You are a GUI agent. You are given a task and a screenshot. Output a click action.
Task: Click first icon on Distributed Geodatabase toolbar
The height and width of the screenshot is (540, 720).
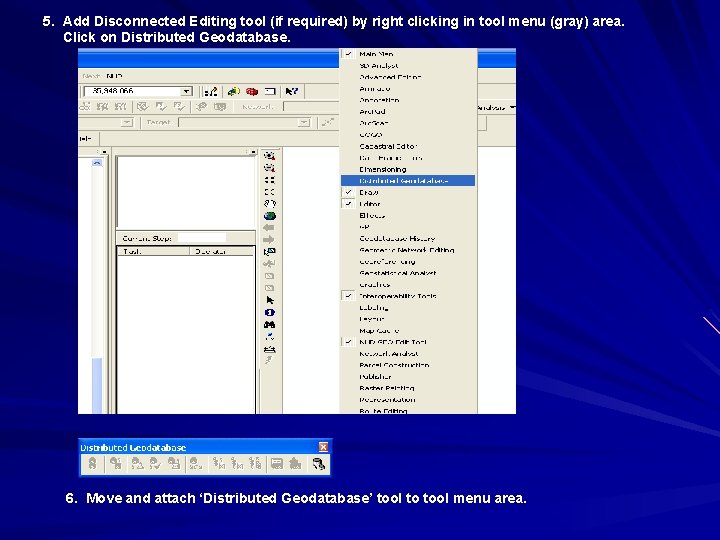pyautogui.click(x=93, y=463)
